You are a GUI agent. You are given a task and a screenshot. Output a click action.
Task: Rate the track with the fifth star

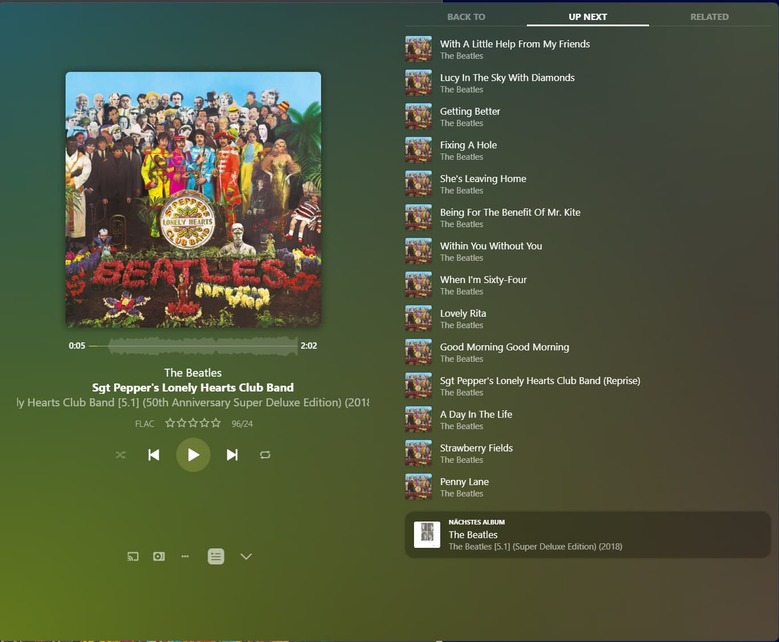pyautogui.click(x=216, y=423)
